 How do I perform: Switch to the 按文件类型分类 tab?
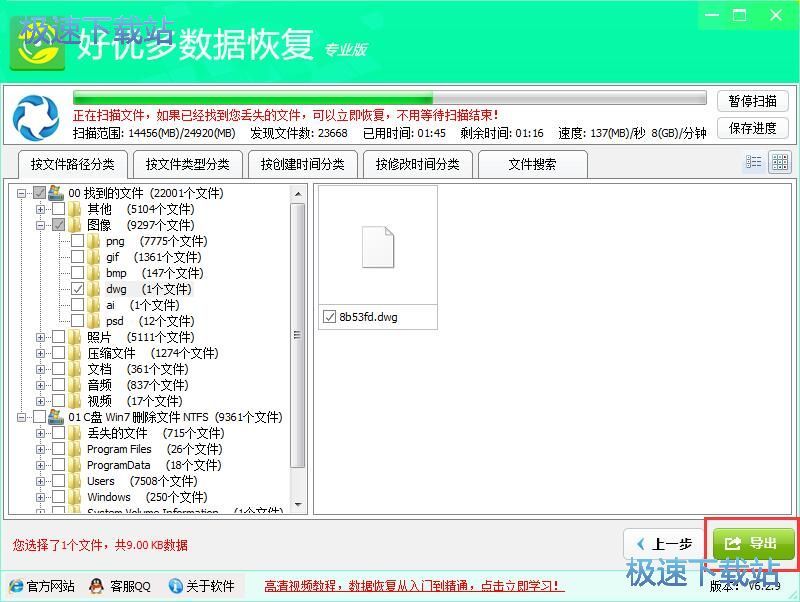[187, 164]
